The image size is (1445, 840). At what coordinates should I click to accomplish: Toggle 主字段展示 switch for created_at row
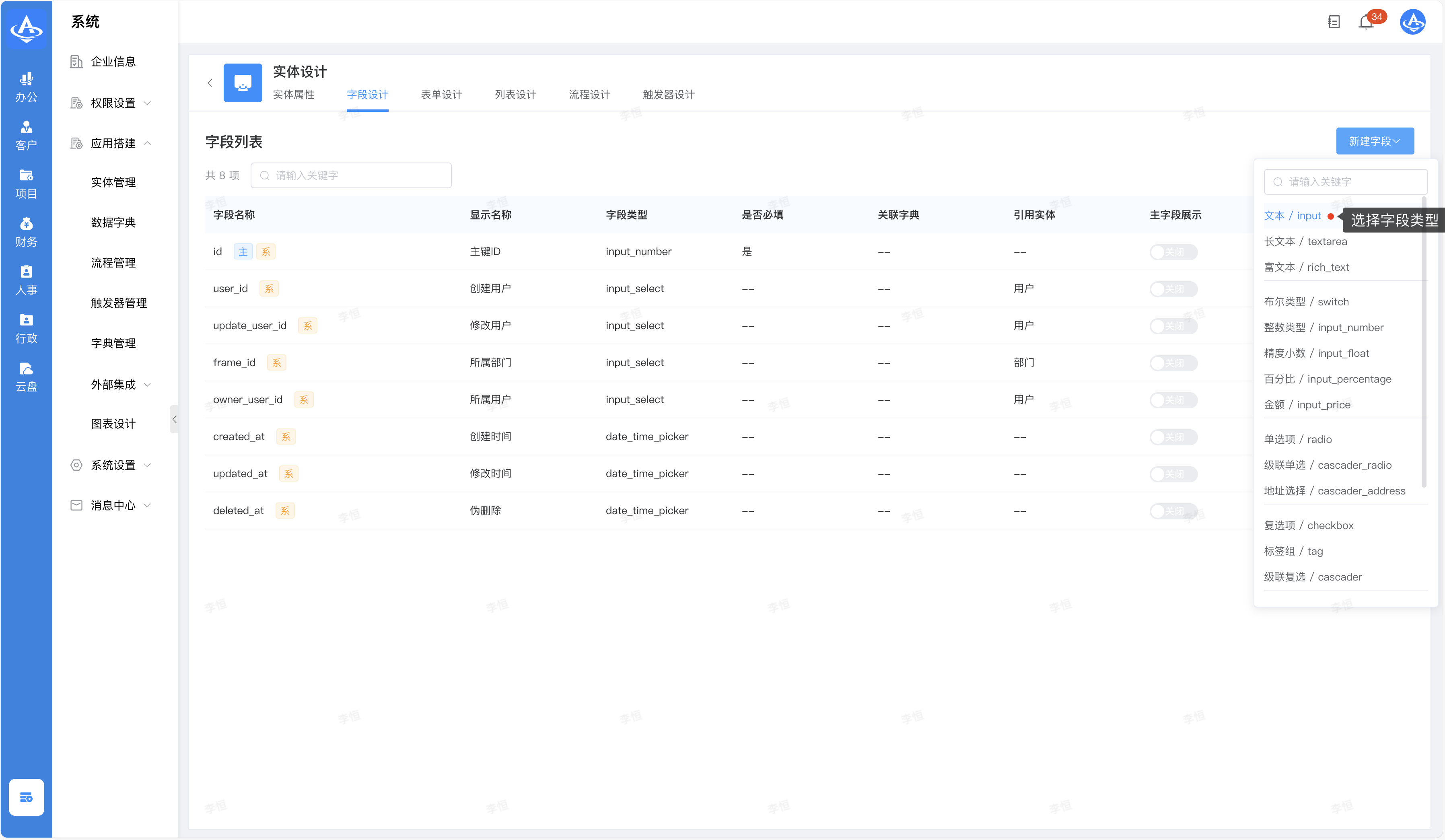tap(1173, 437)
